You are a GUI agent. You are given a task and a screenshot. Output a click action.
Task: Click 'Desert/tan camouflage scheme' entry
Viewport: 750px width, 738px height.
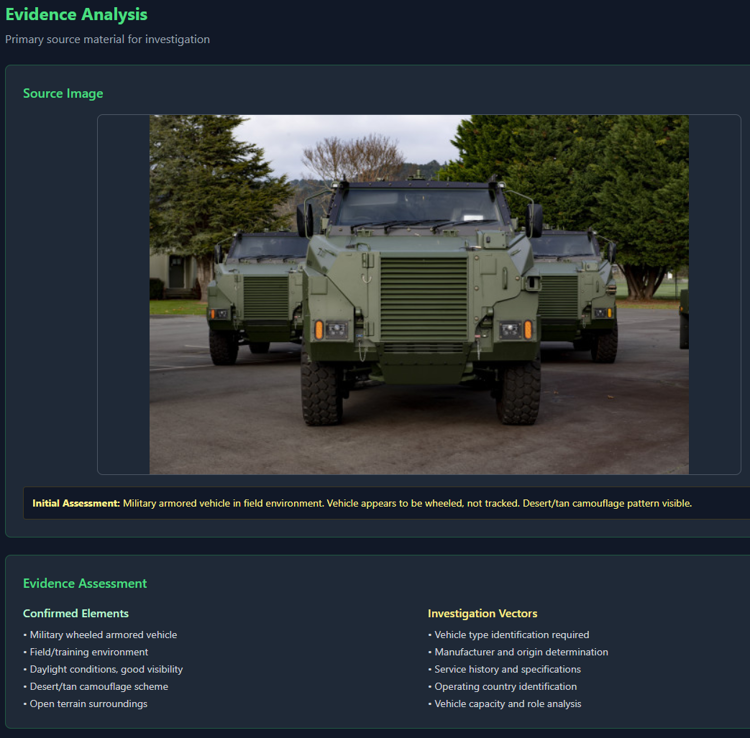click(99, 686)
